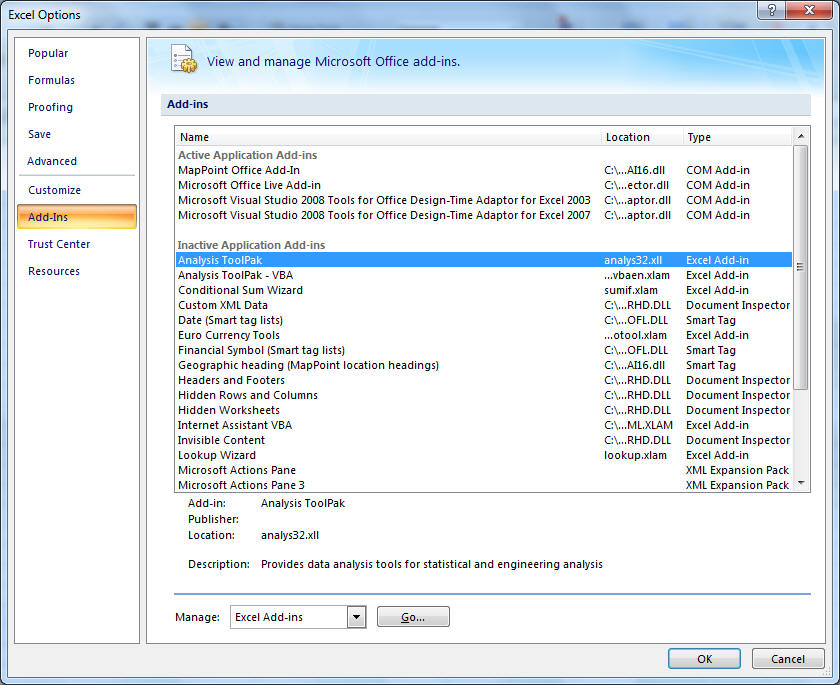Open the Trust Center category
The width and height of the screenshot is (840, 685).
coord(59,244)
